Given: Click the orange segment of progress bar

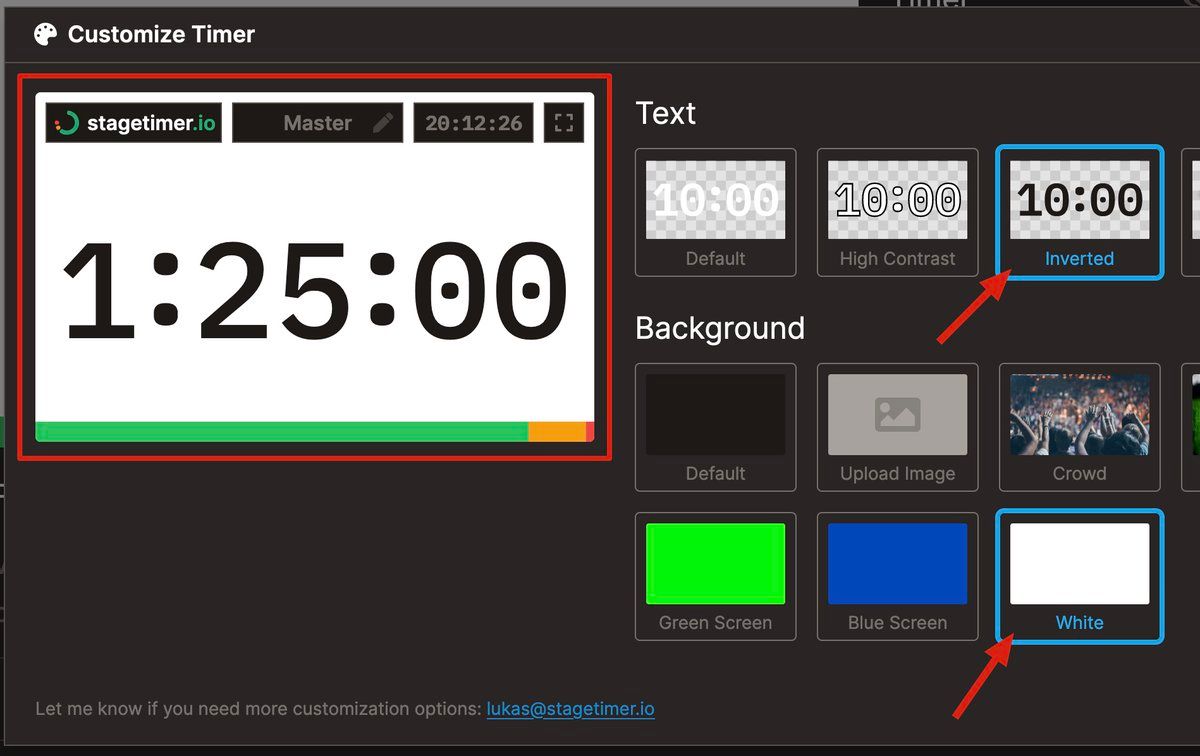Looking at the screenshot, I should tap(556, 431).
